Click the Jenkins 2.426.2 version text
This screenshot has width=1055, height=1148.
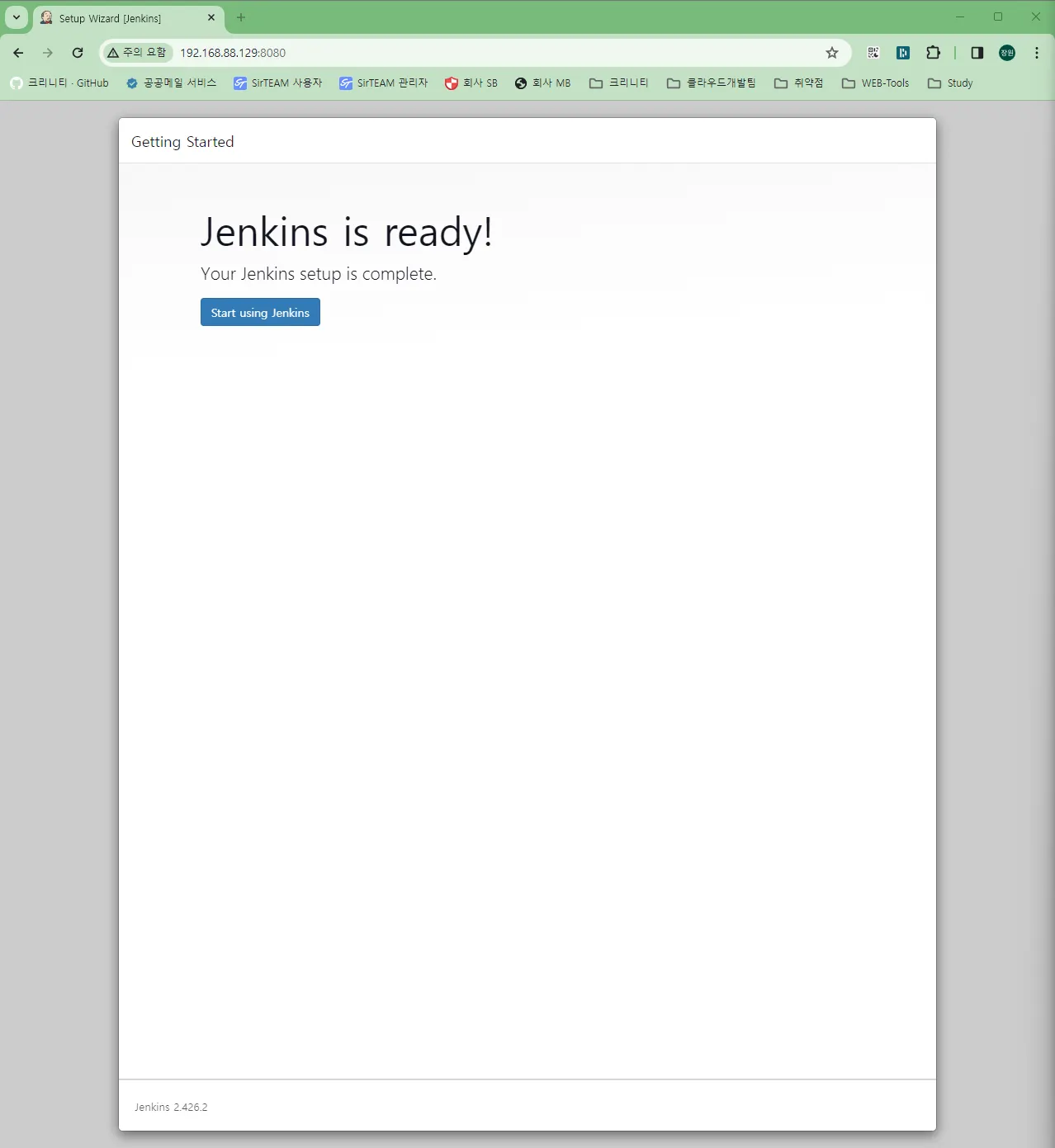coord(171,1107)
